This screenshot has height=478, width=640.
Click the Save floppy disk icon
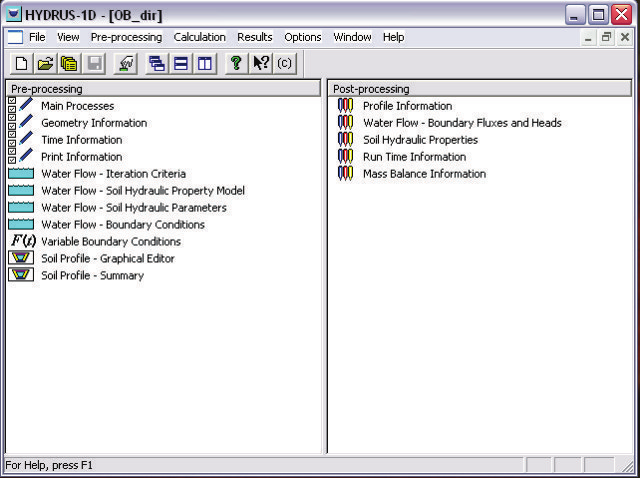(94, 64)
